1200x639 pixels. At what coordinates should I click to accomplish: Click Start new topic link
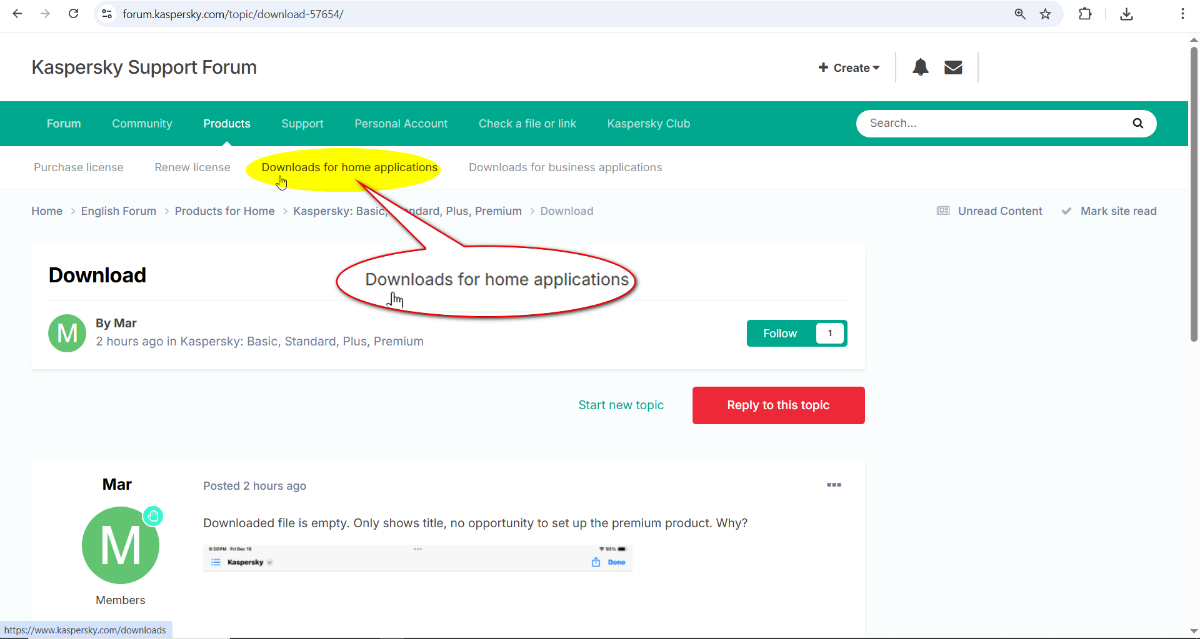(x=621, y=405)
